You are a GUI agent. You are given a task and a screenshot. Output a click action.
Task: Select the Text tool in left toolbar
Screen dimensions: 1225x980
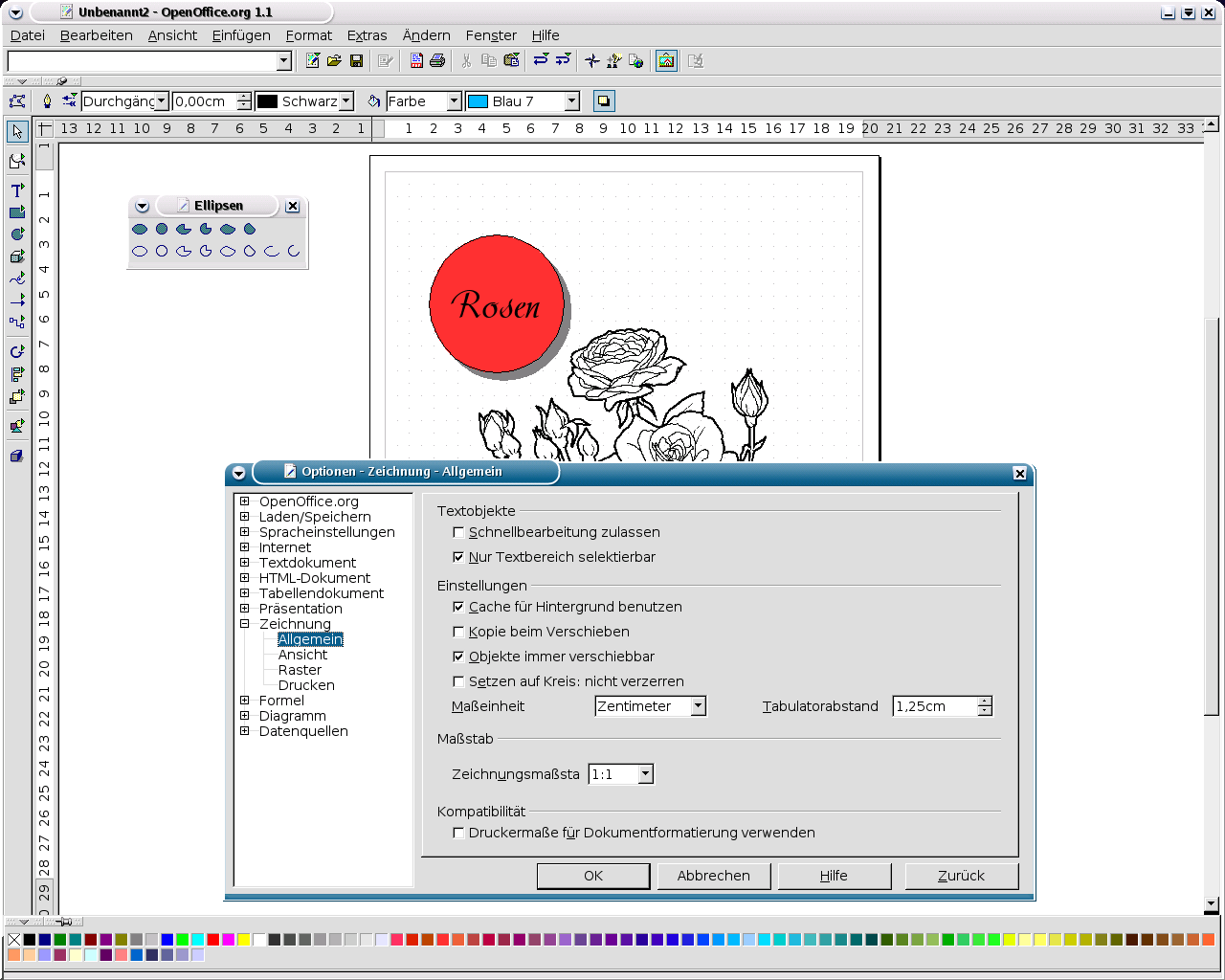(17, 189)
